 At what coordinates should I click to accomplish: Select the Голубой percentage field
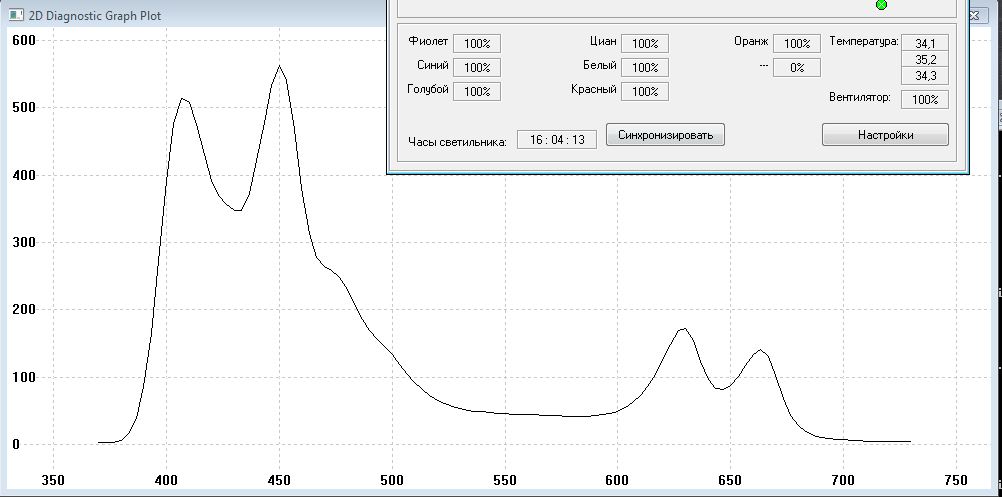[x=477, y=91]
